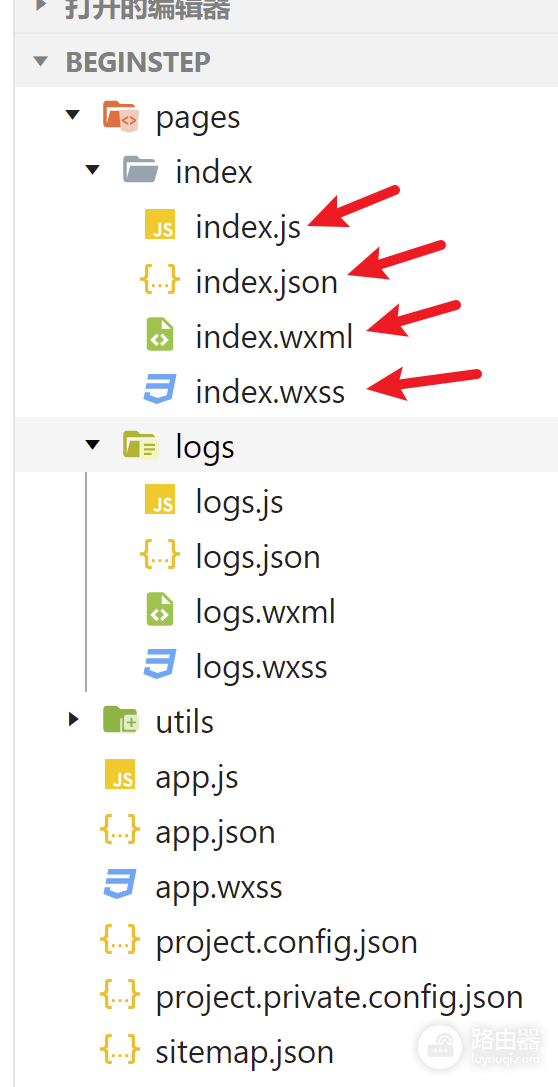Click the yellow JS icon beside app.js

point(120,775)
